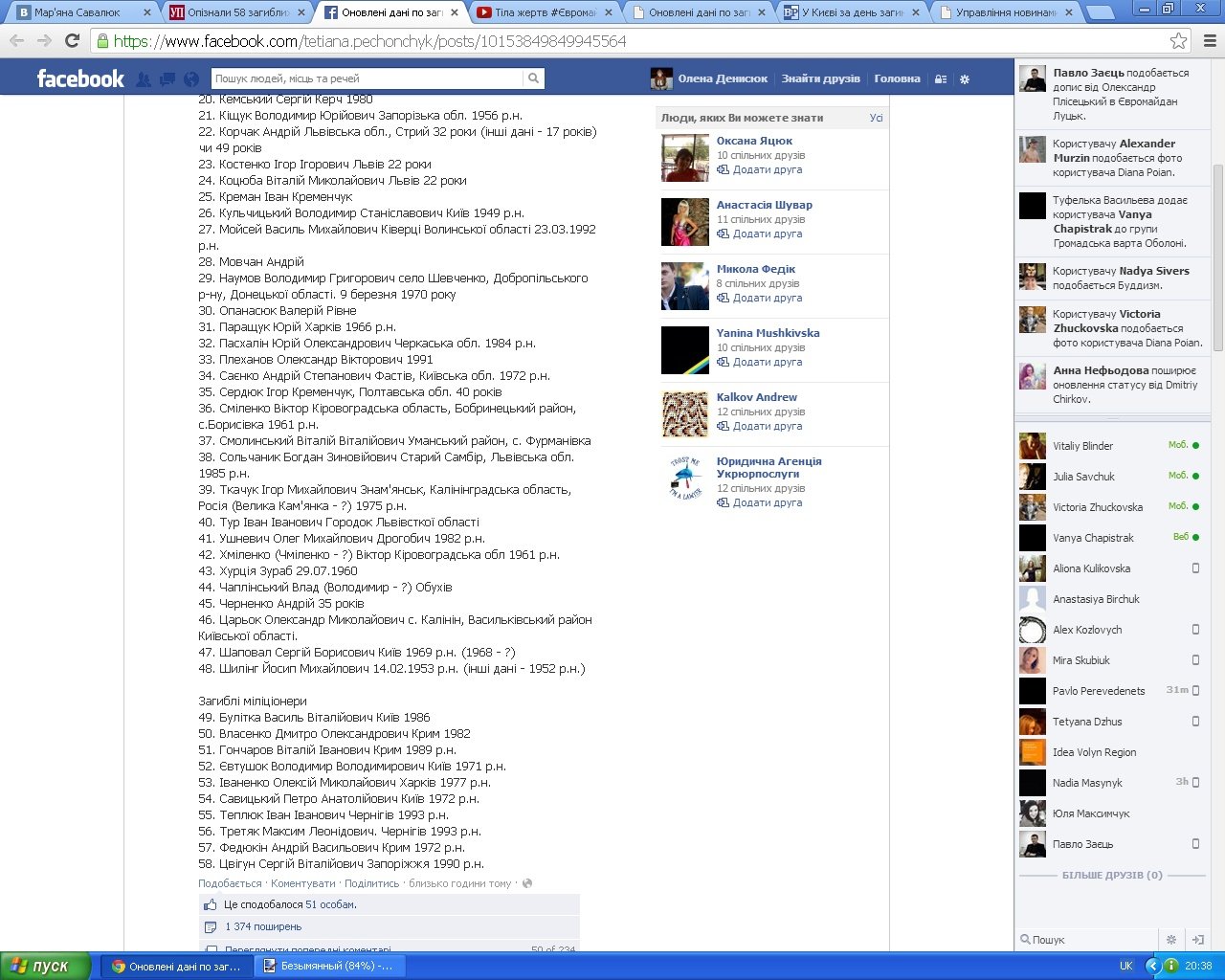Open the notifications globe icon

pyautogui.click(x=191, y=79)
